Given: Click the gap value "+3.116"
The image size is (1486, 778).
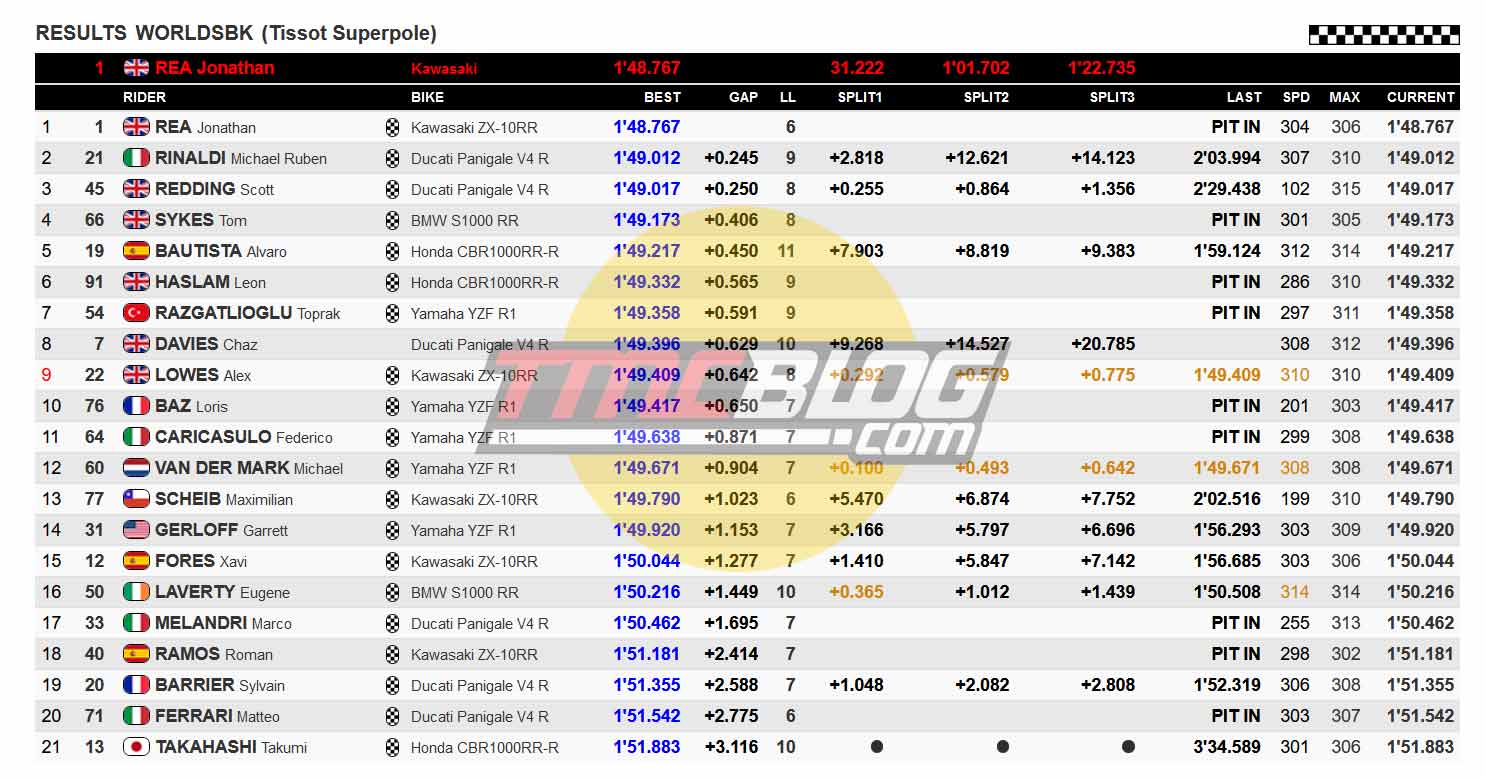Looking at the screenshot, I should [x=731, y=747].
